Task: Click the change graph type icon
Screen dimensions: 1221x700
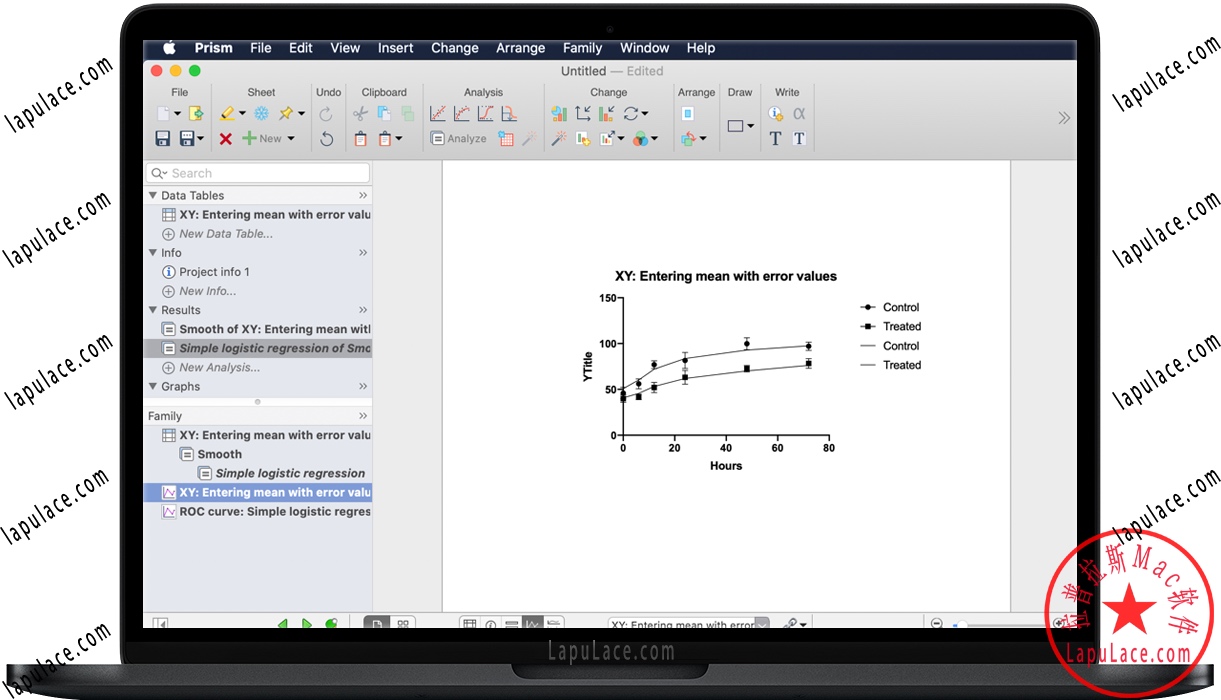Action: point(559,114)
